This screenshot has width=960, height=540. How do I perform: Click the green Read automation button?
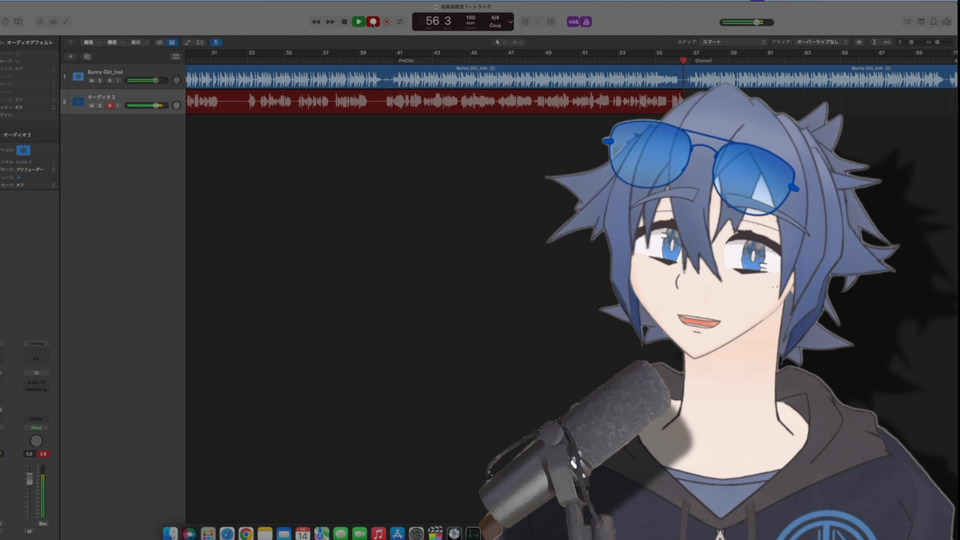coord(36,427)
